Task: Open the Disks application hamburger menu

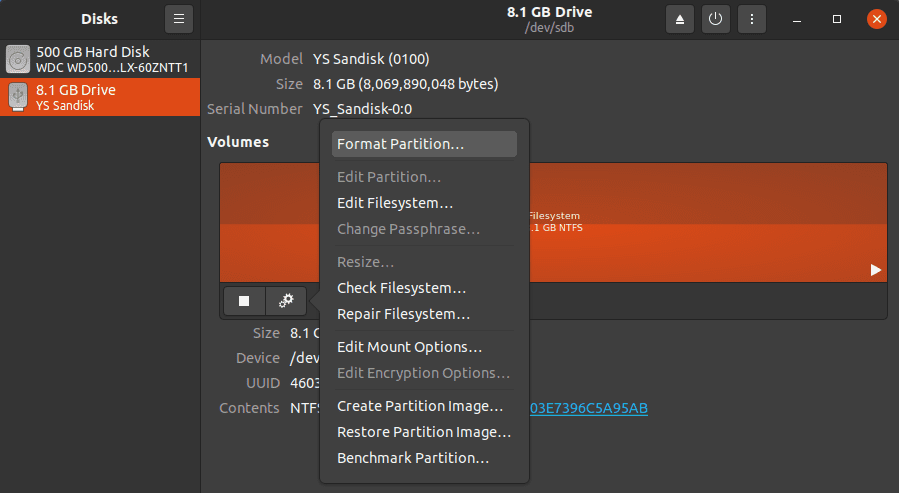Action: [x=179, y=19]
